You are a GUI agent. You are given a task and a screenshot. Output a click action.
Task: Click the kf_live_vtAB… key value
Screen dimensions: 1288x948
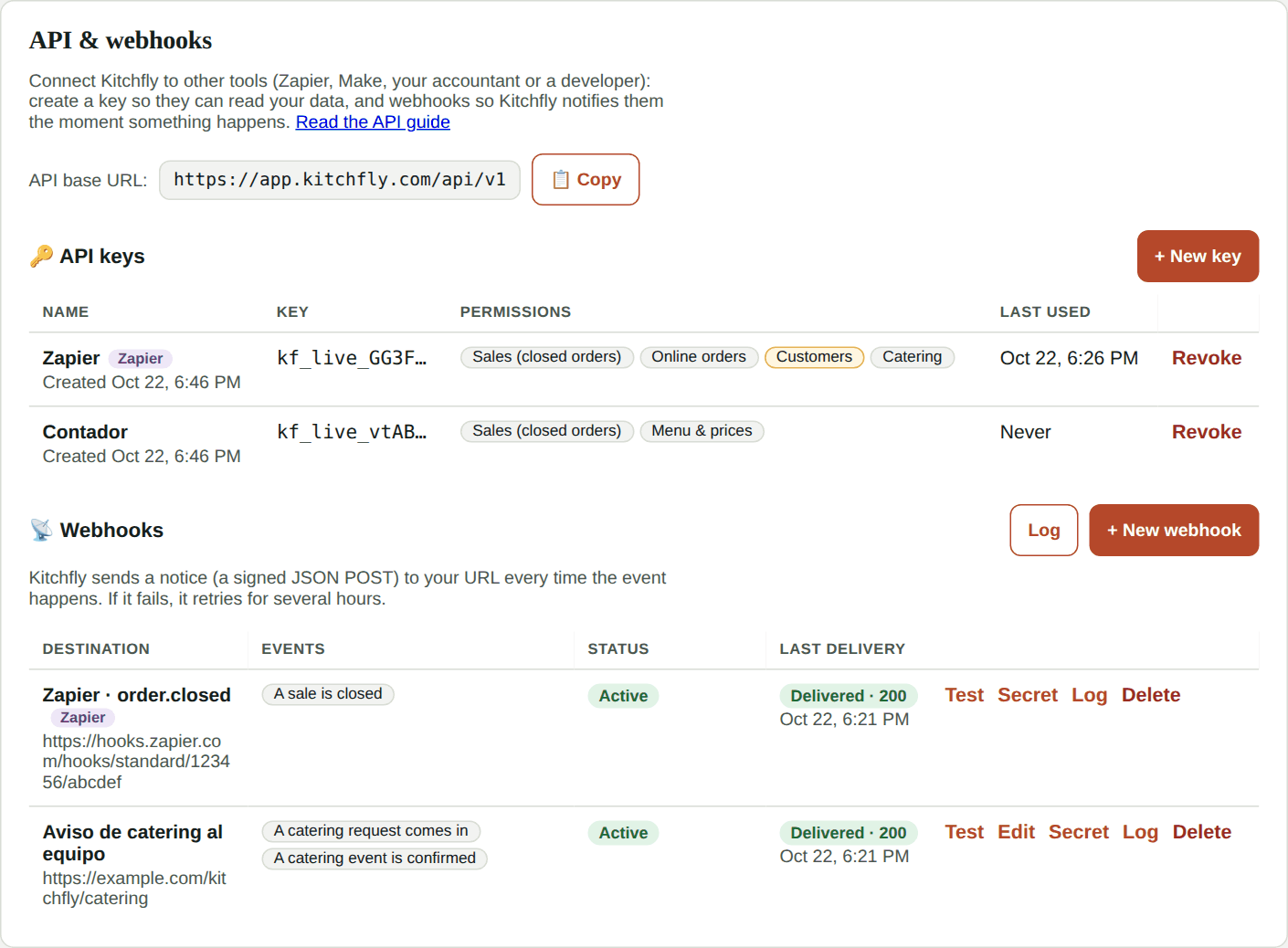click(x=352, y=432)
